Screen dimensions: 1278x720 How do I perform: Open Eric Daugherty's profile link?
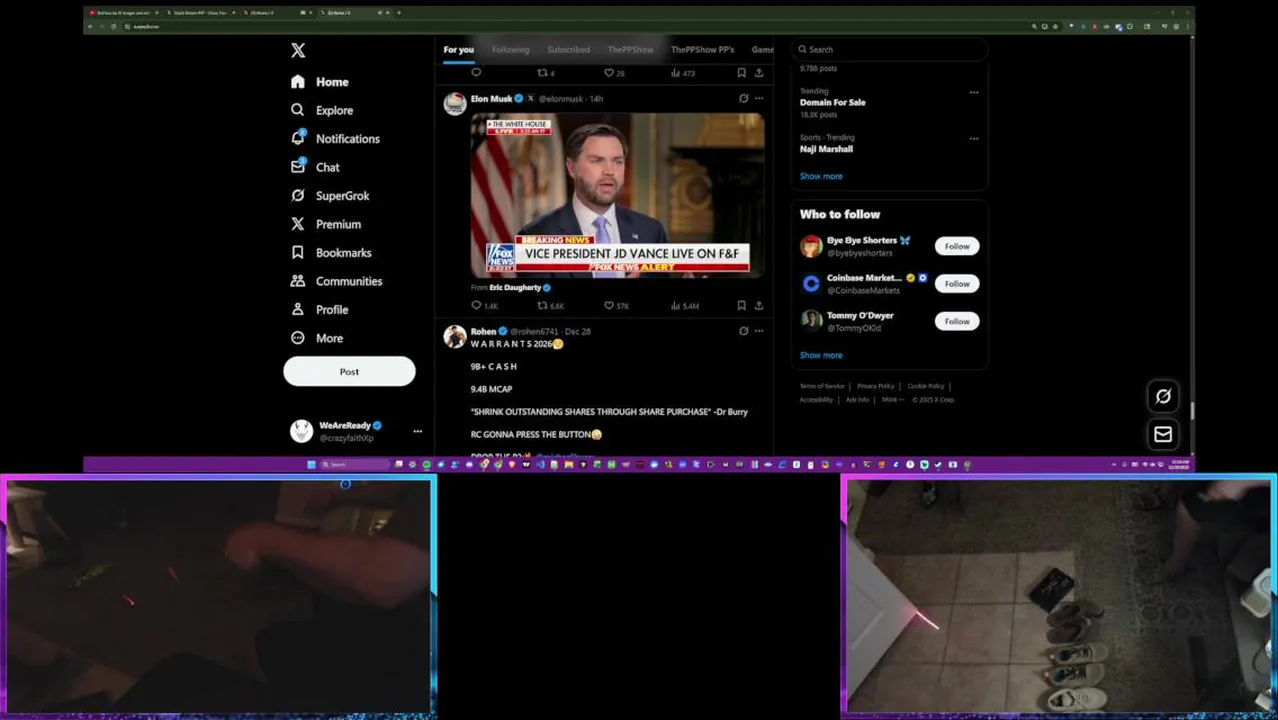point(519,288)
